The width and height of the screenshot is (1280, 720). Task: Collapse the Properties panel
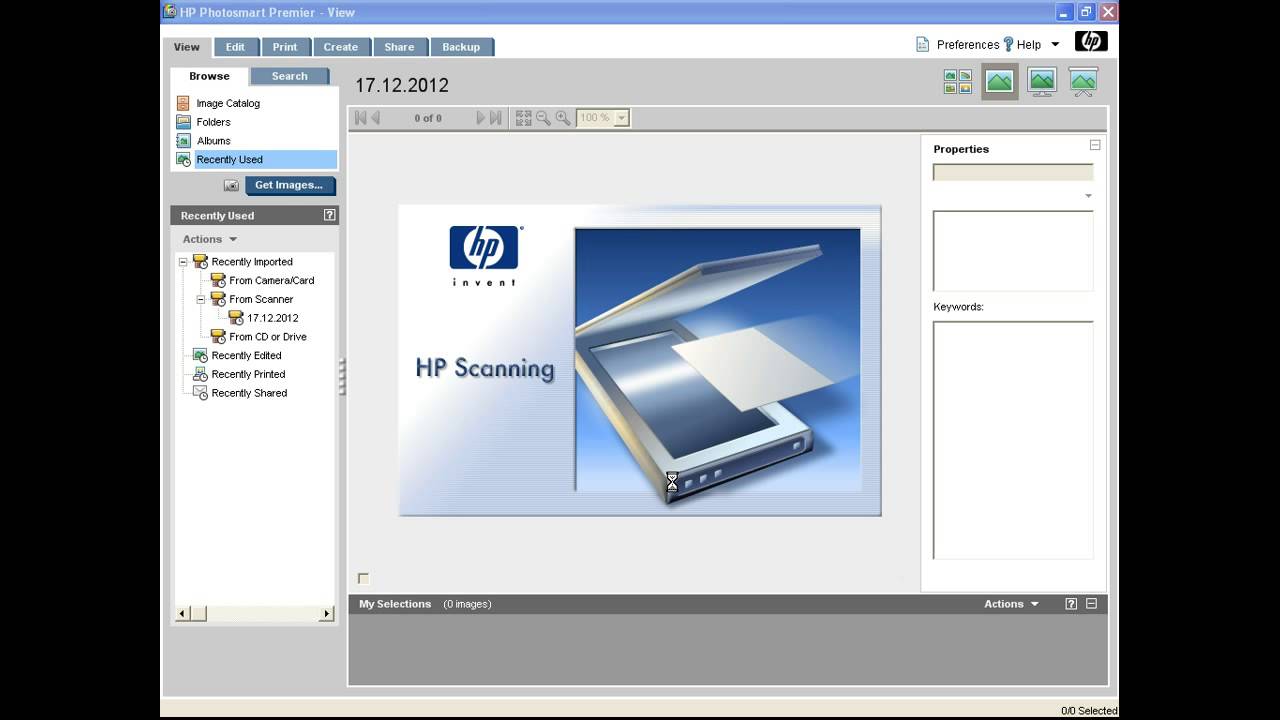point(1095,145)
